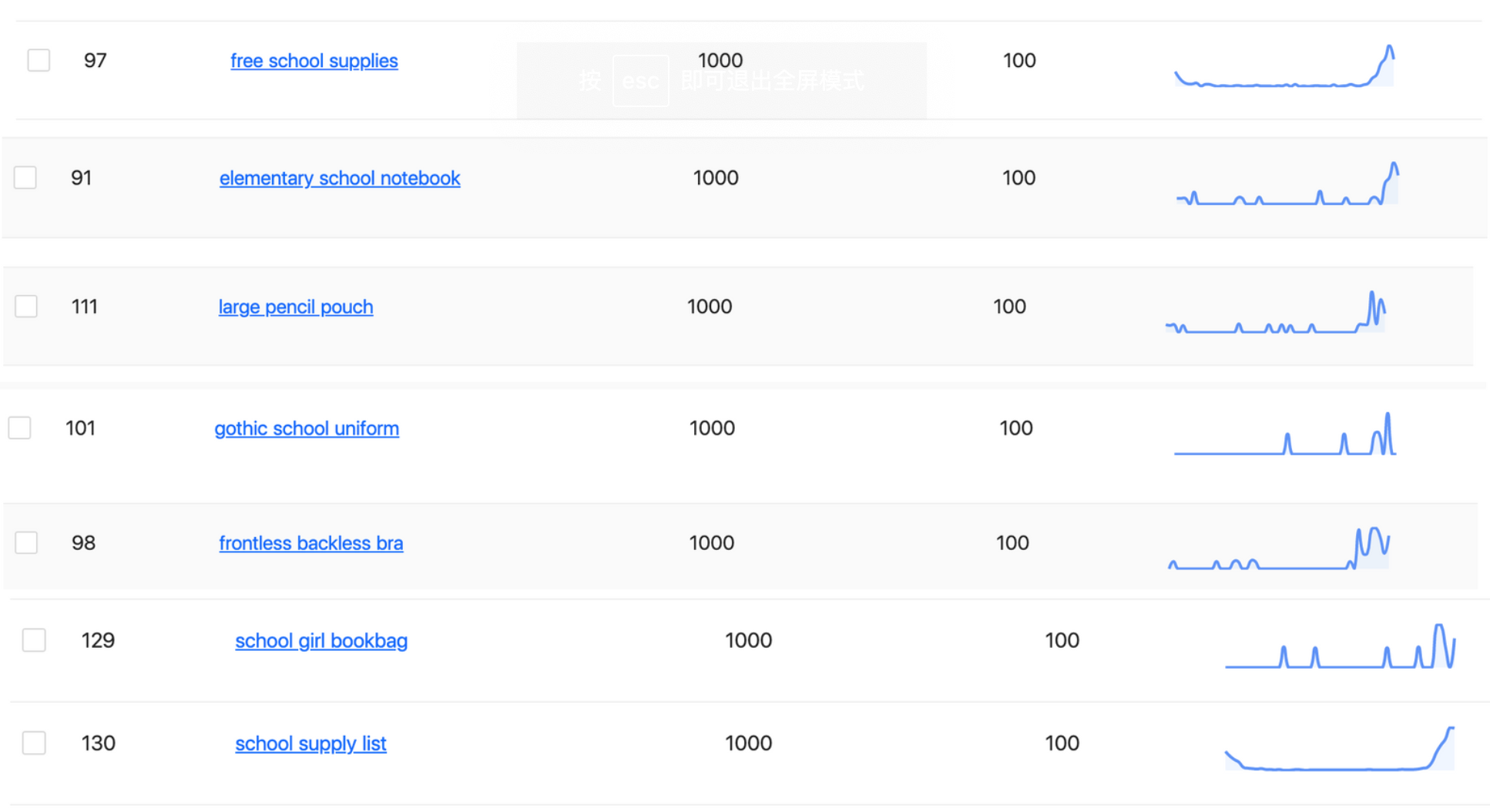Open the gothic school uniform link

tap(307, 428)
